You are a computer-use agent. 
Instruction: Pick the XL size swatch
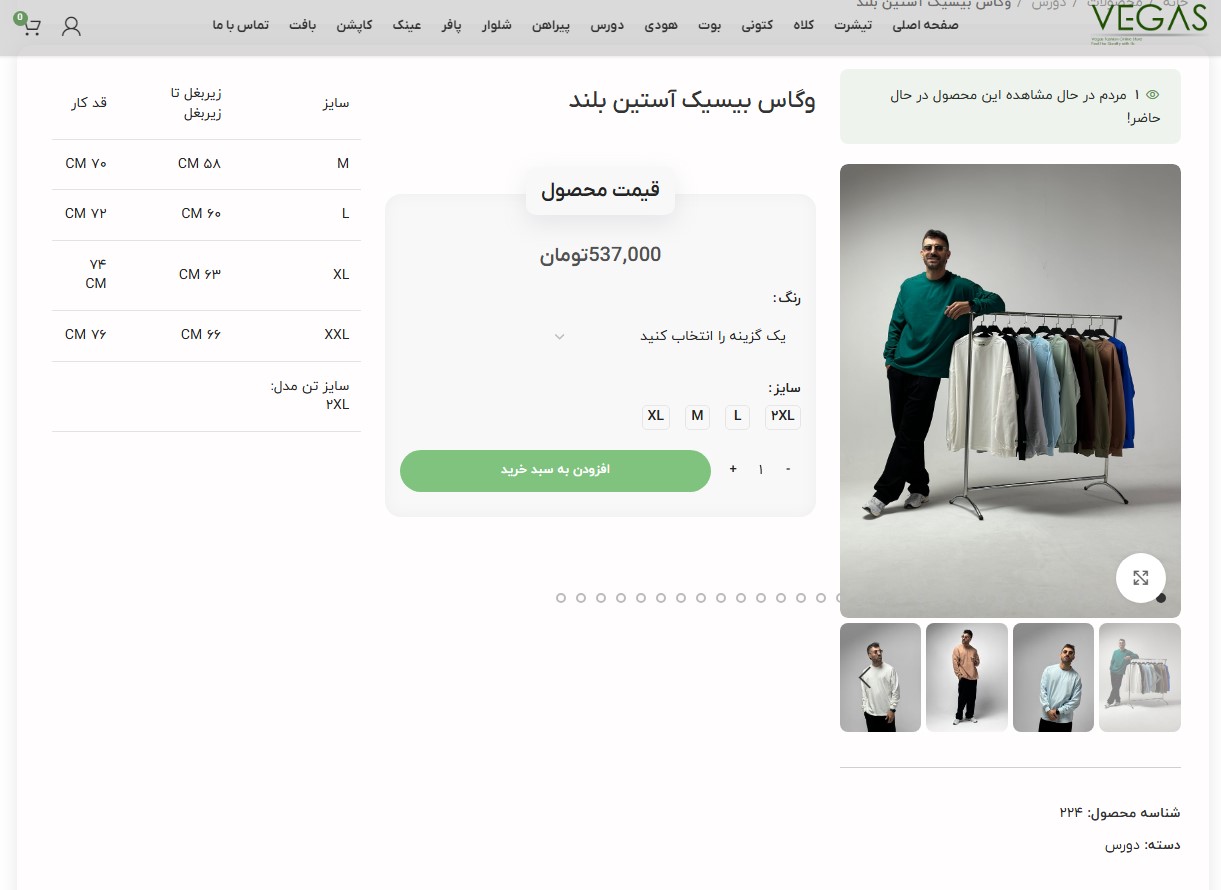pyautogui.click(x=655, y=416)
